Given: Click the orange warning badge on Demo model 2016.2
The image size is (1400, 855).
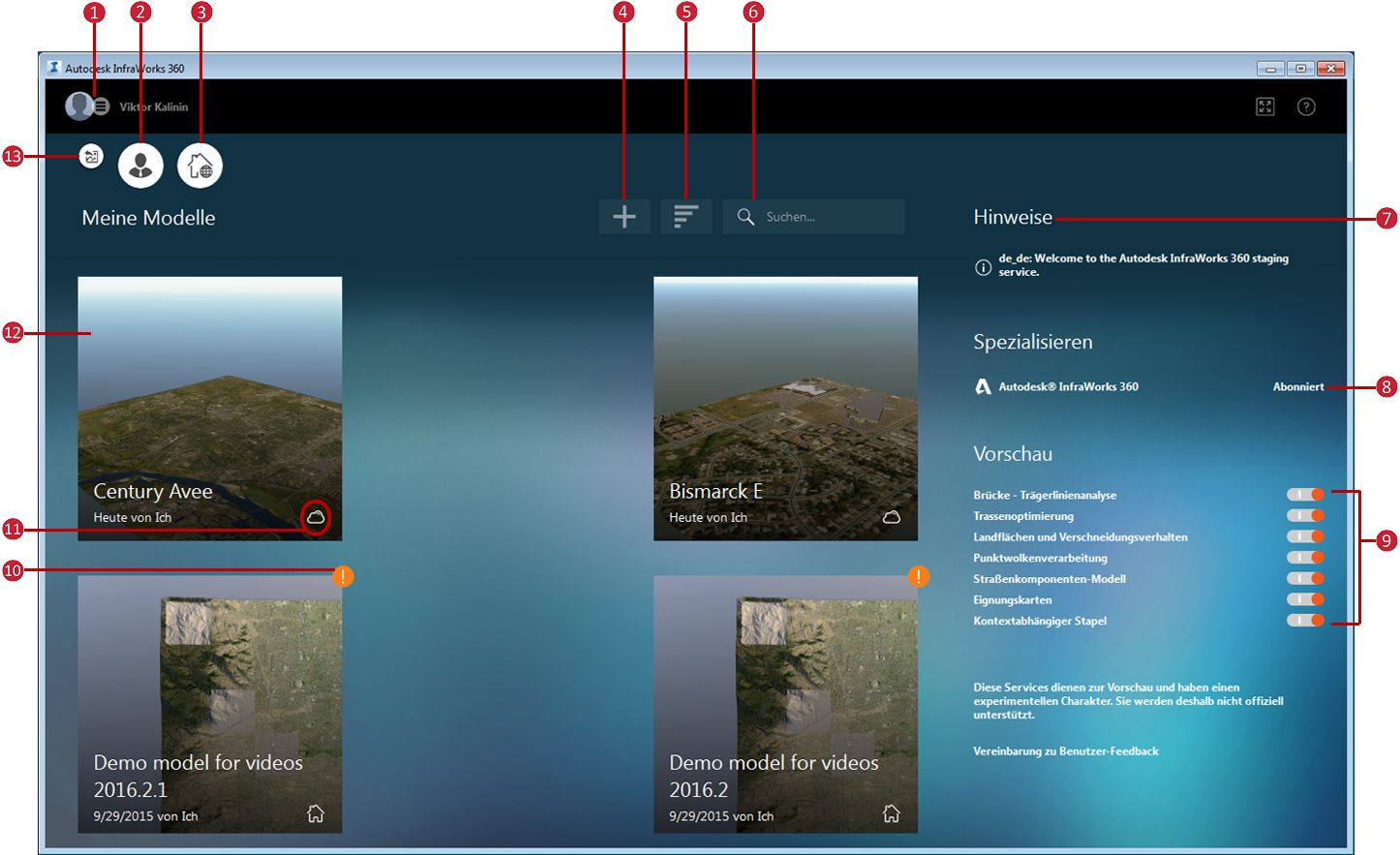Looking at the screenshot, I should tap(919, 576).
